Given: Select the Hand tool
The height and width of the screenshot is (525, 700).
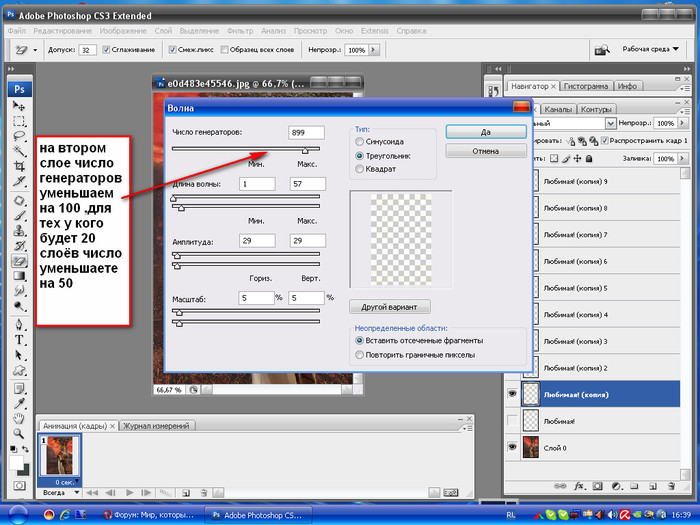Looking at the screenshot, I should [19, 418].
